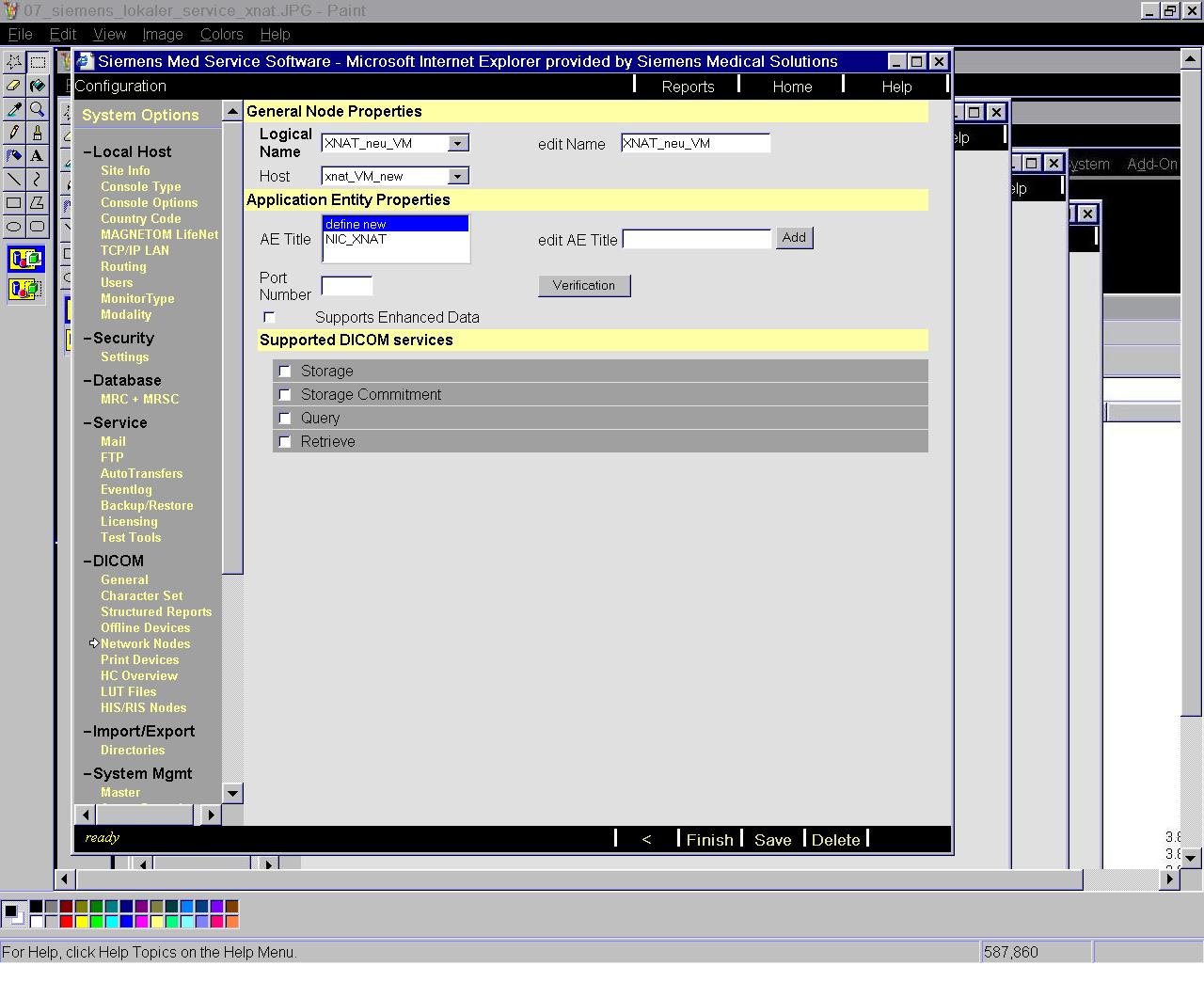Image resolution: width=1204 pixels, height=982 pixels.
Task: Pick the bright red color swatch
Action: click(66, 922)
